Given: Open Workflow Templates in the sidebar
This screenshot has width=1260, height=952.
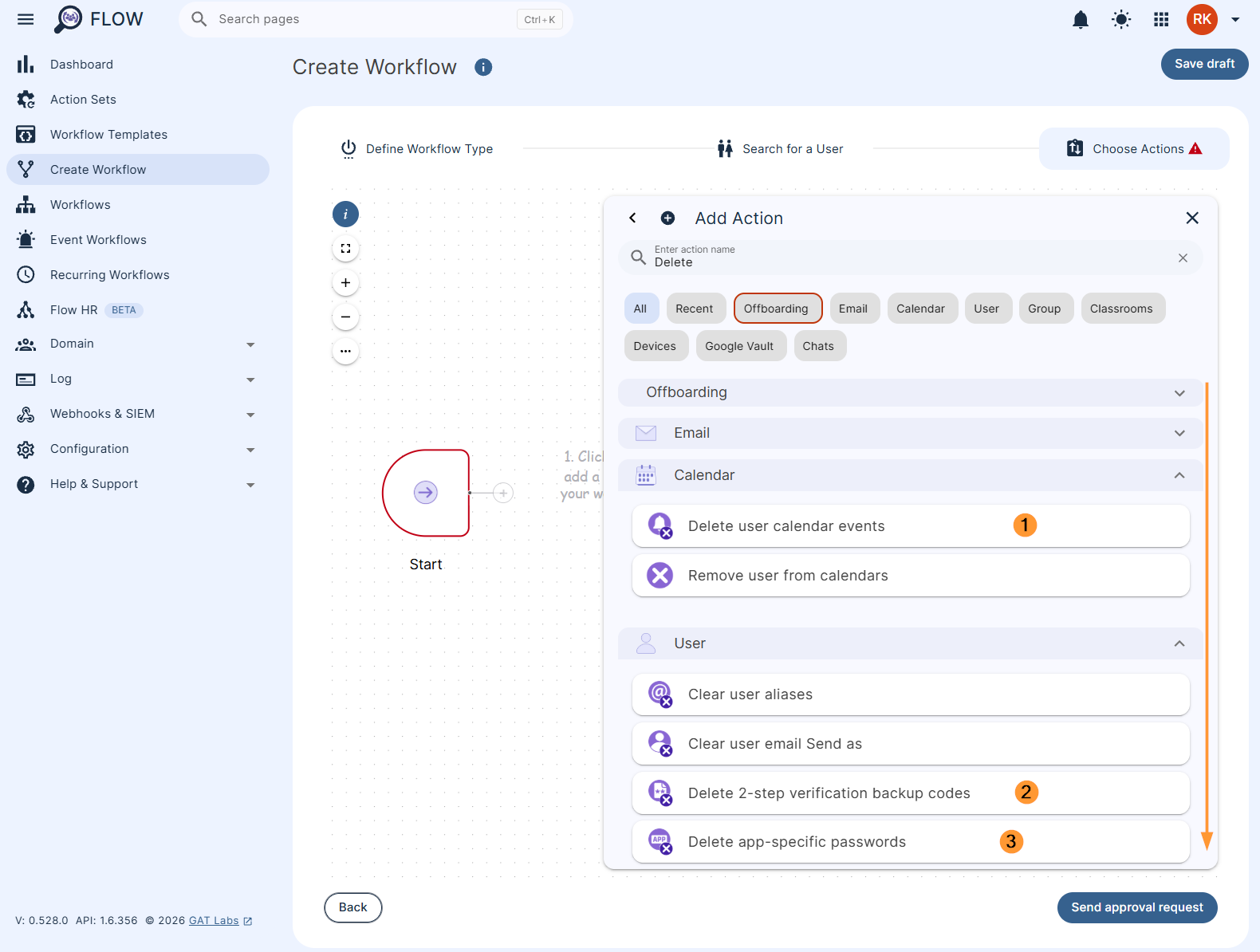Looking at the screenshot, I should click(x=138, y=135).
